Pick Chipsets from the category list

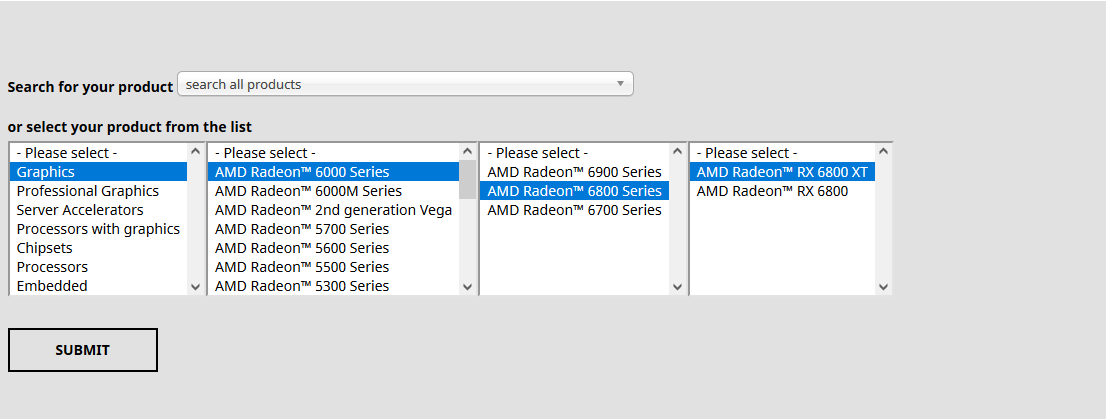pyautogui.click(x=45, y=248)
